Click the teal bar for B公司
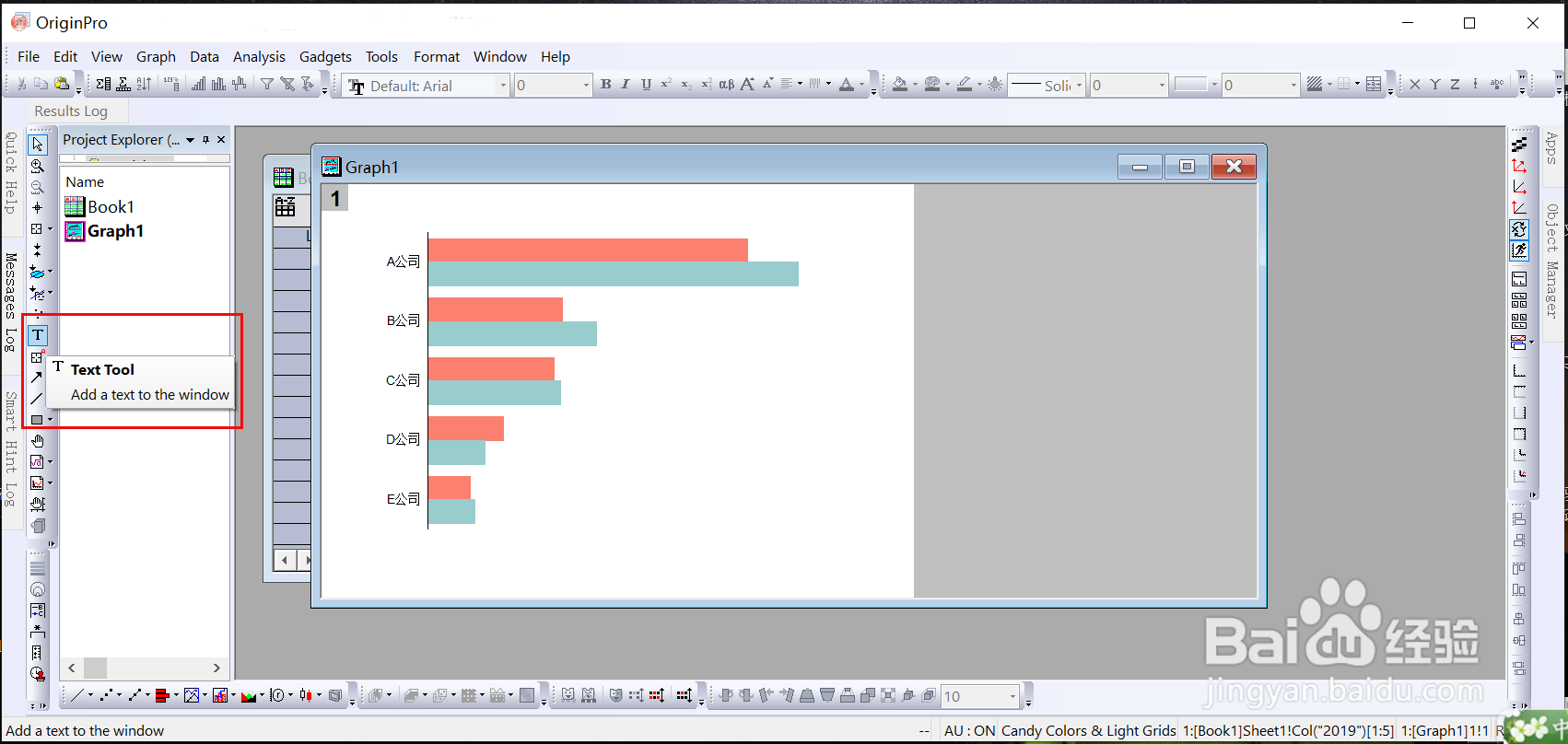The height and width of the screenshot is (744, 1568). [512, 333]
